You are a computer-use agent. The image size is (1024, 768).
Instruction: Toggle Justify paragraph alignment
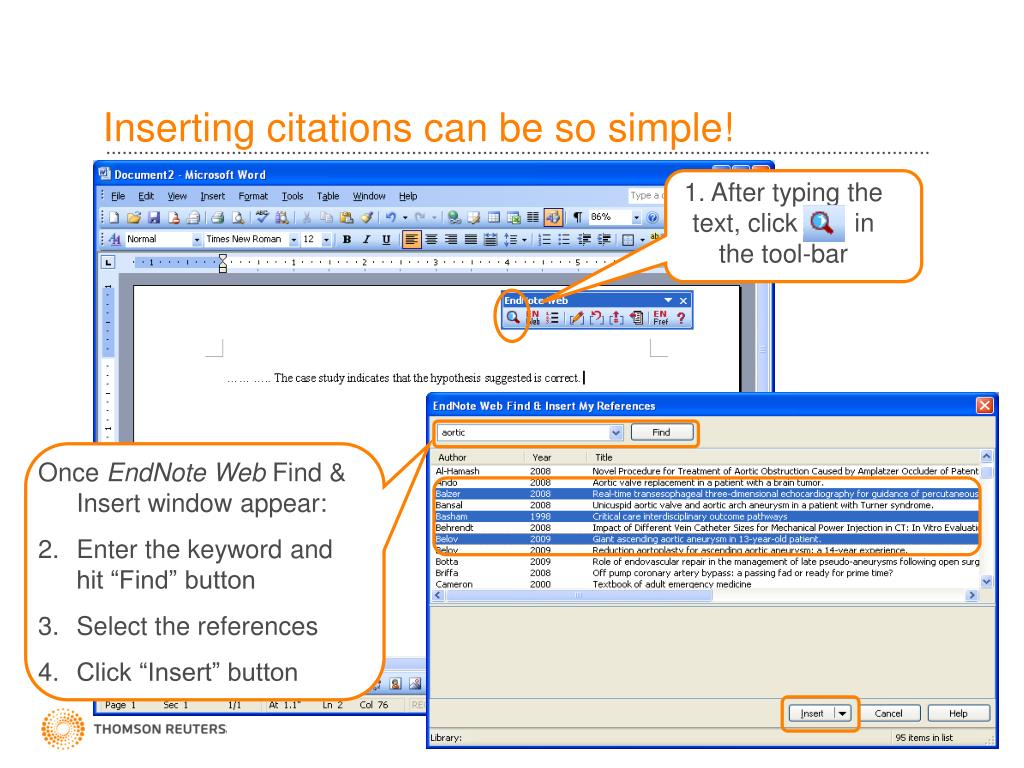click(471, 240)
